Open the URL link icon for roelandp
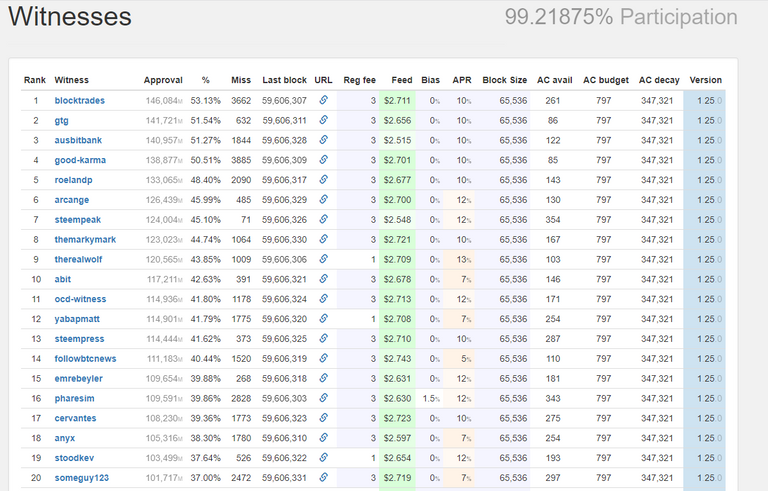The width and height of the screenshot is (768, 491). click(x=323, y=179)
